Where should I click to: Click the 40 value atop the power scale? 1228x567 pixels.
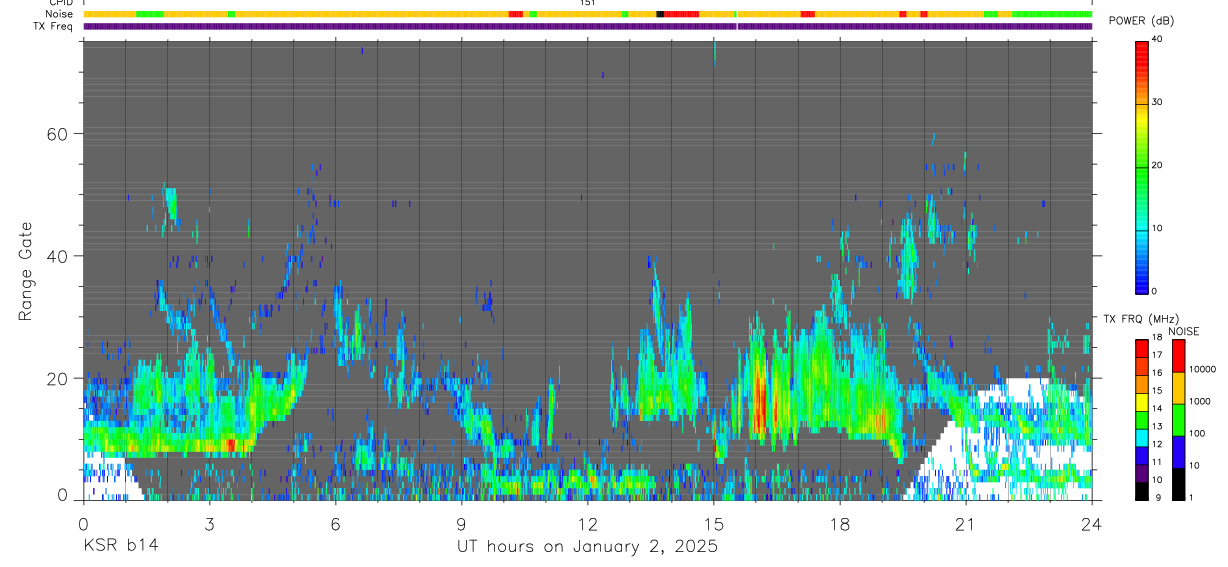[x=1157, y=39]
